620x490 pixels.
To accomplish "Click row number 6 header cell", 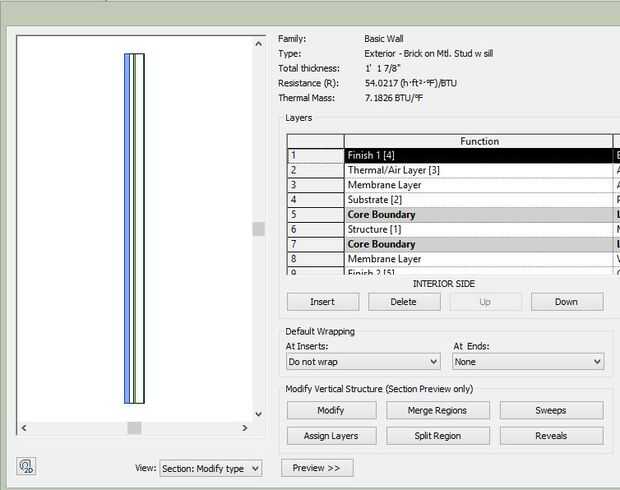I will tap(316, 229).
